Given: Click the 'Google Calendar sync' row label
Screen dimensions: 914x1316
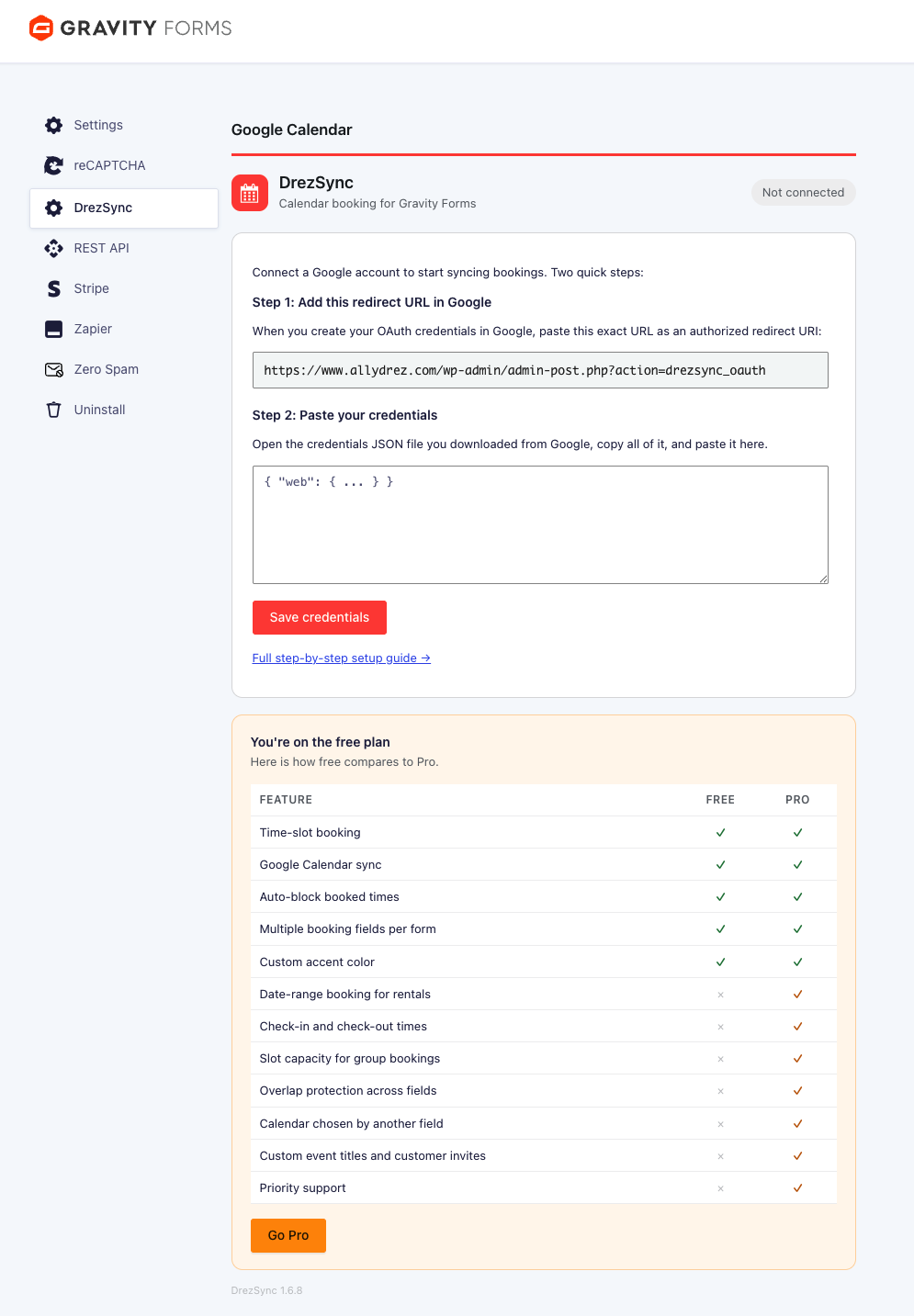Looking at the screenshot, I should (321, 864).
